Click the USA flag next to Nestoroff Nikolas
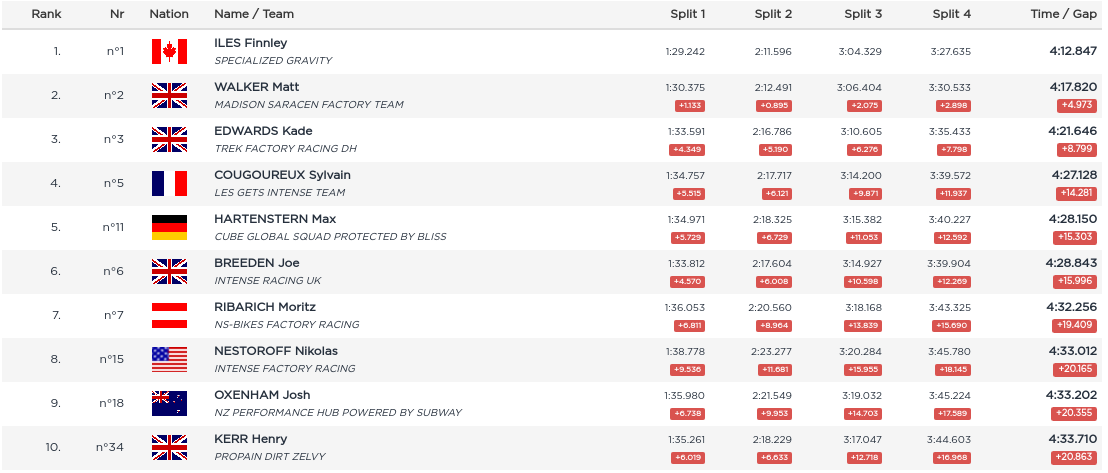 click(169, 359)
